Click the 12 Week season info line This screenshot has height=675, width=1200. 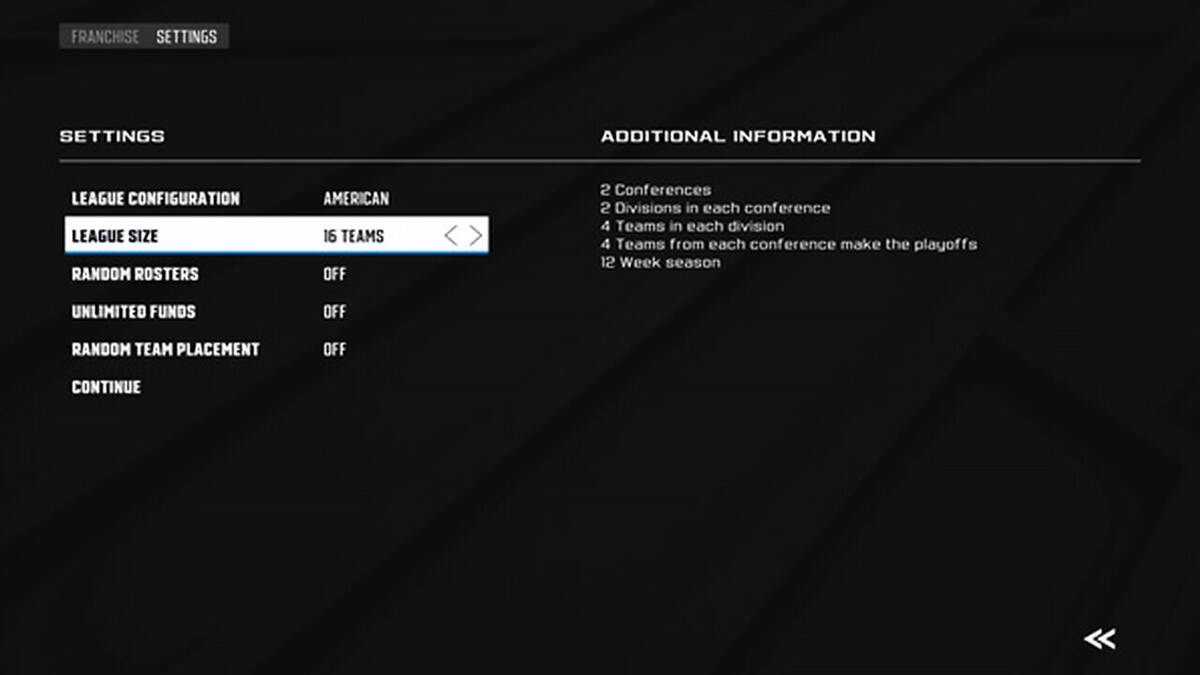[660, 262]
